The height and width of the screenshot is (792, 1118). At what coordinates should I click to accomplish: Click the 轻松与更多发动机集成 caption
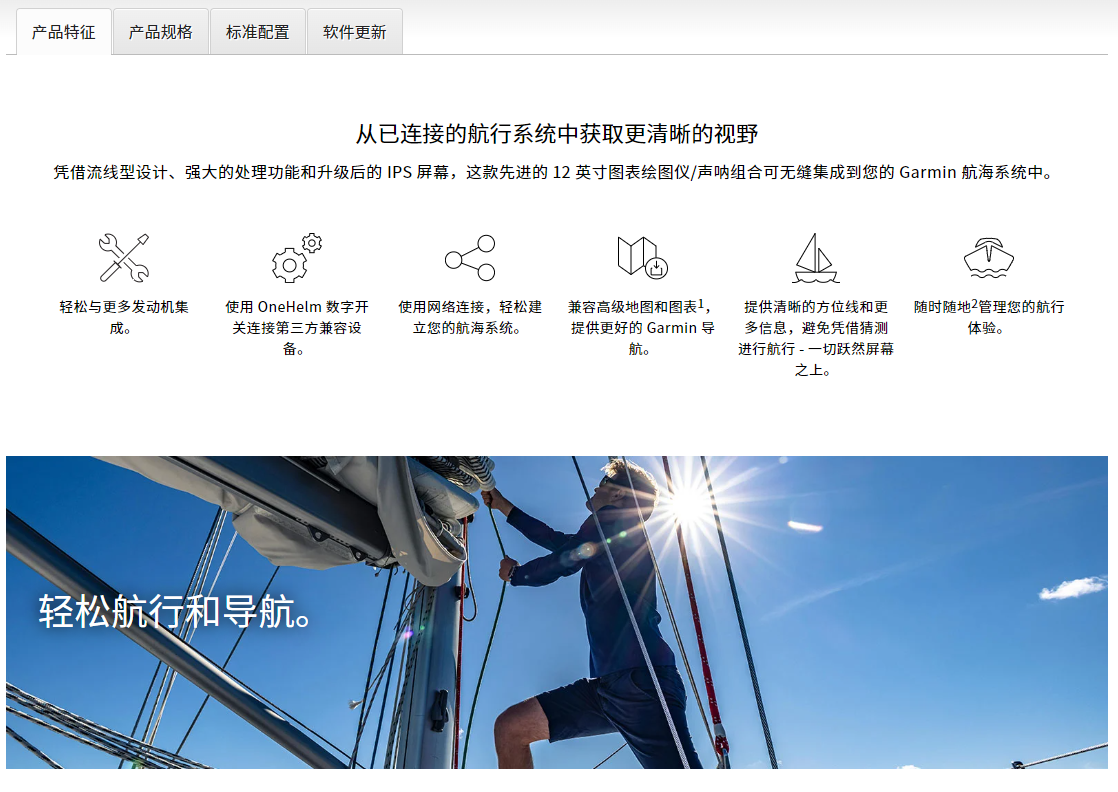(x=124, y=317)
